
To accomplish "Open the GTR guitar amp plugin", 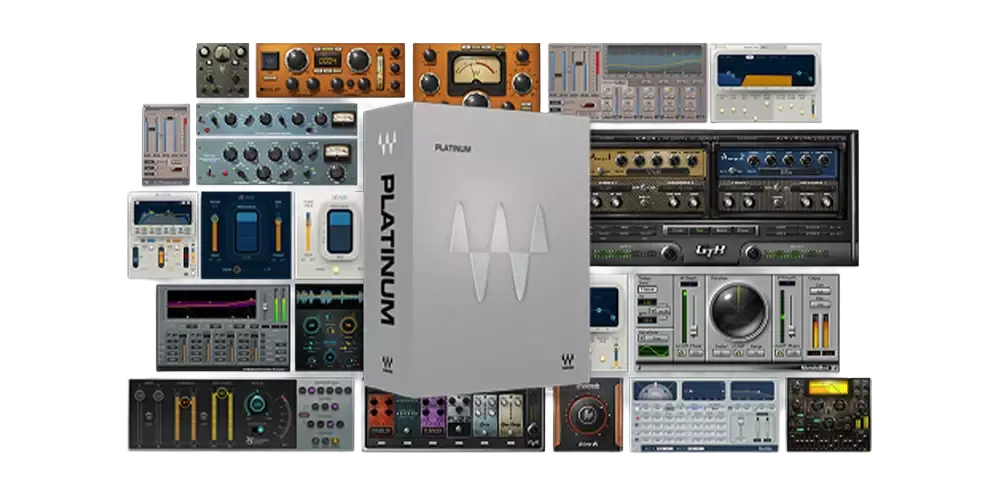I will coord(724,198).
